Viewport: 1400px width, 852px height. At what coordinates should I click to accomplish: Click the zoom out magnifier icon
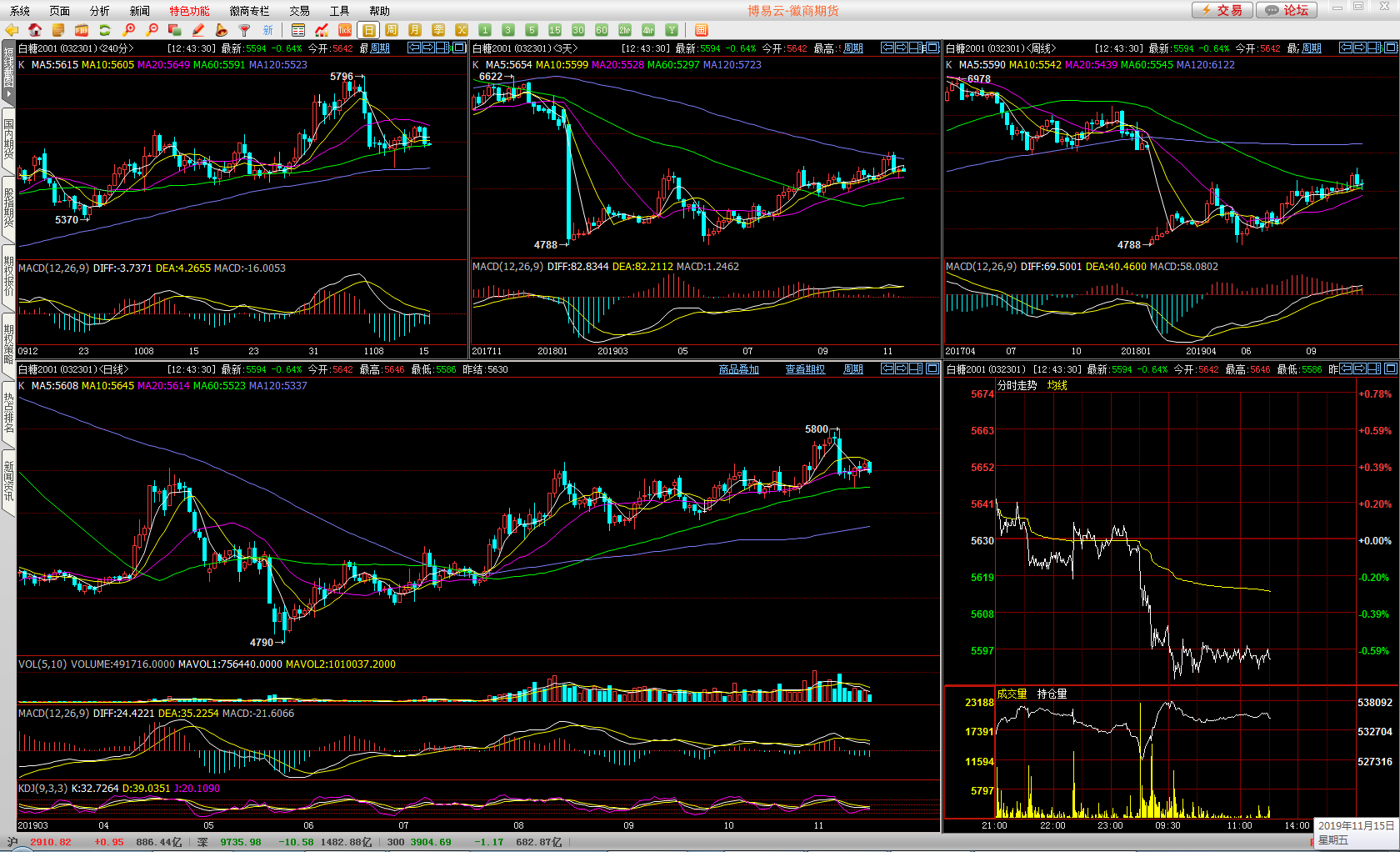point(152,30)
